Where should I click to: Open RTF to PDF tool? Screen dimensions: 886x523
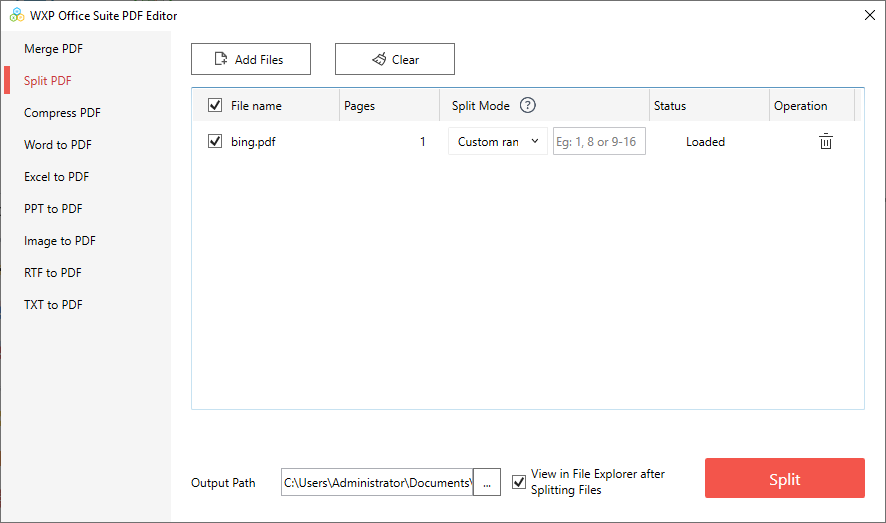pyautogui.click(x=53, y=273)
